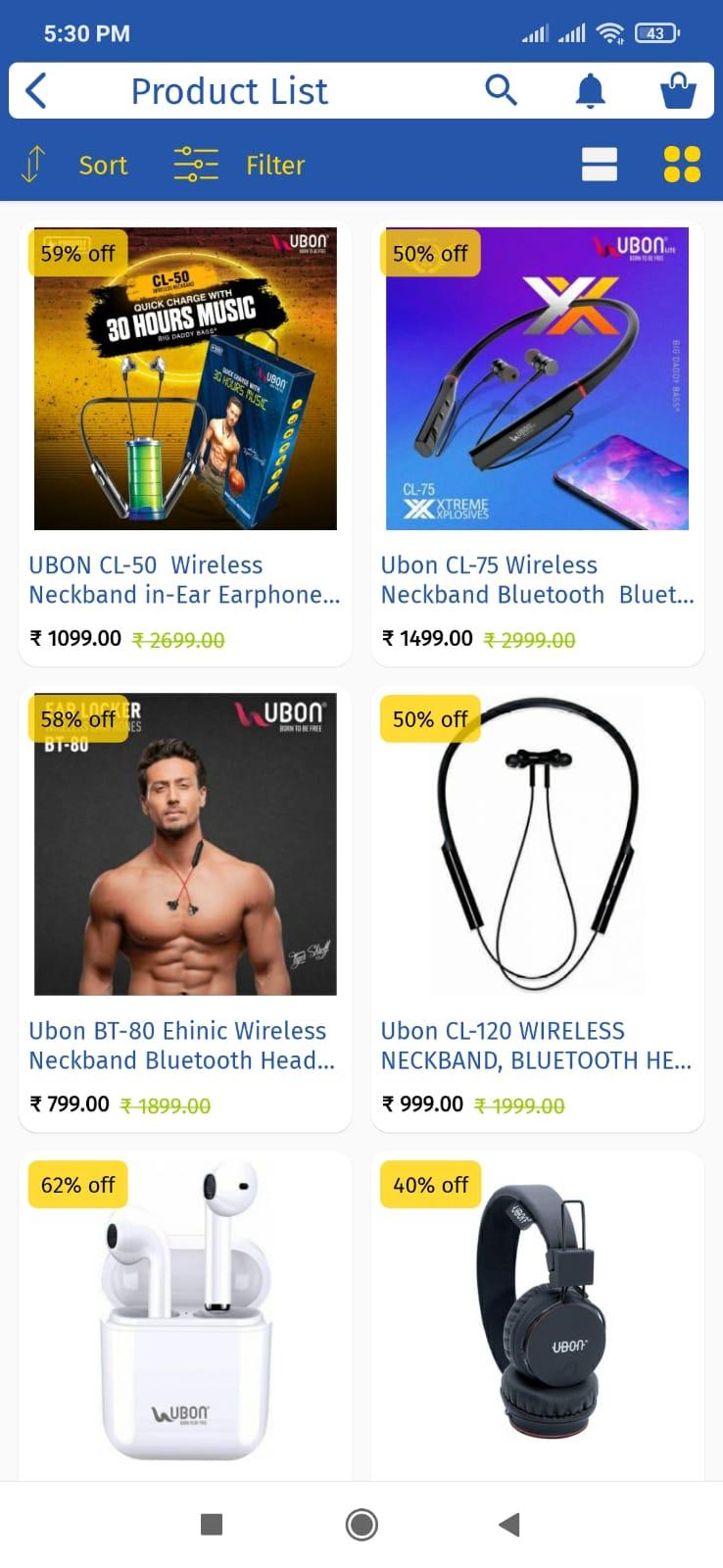Switch to list view layout
The height and width of the screenshot is (1568, 723).
(x=600, y=165)
